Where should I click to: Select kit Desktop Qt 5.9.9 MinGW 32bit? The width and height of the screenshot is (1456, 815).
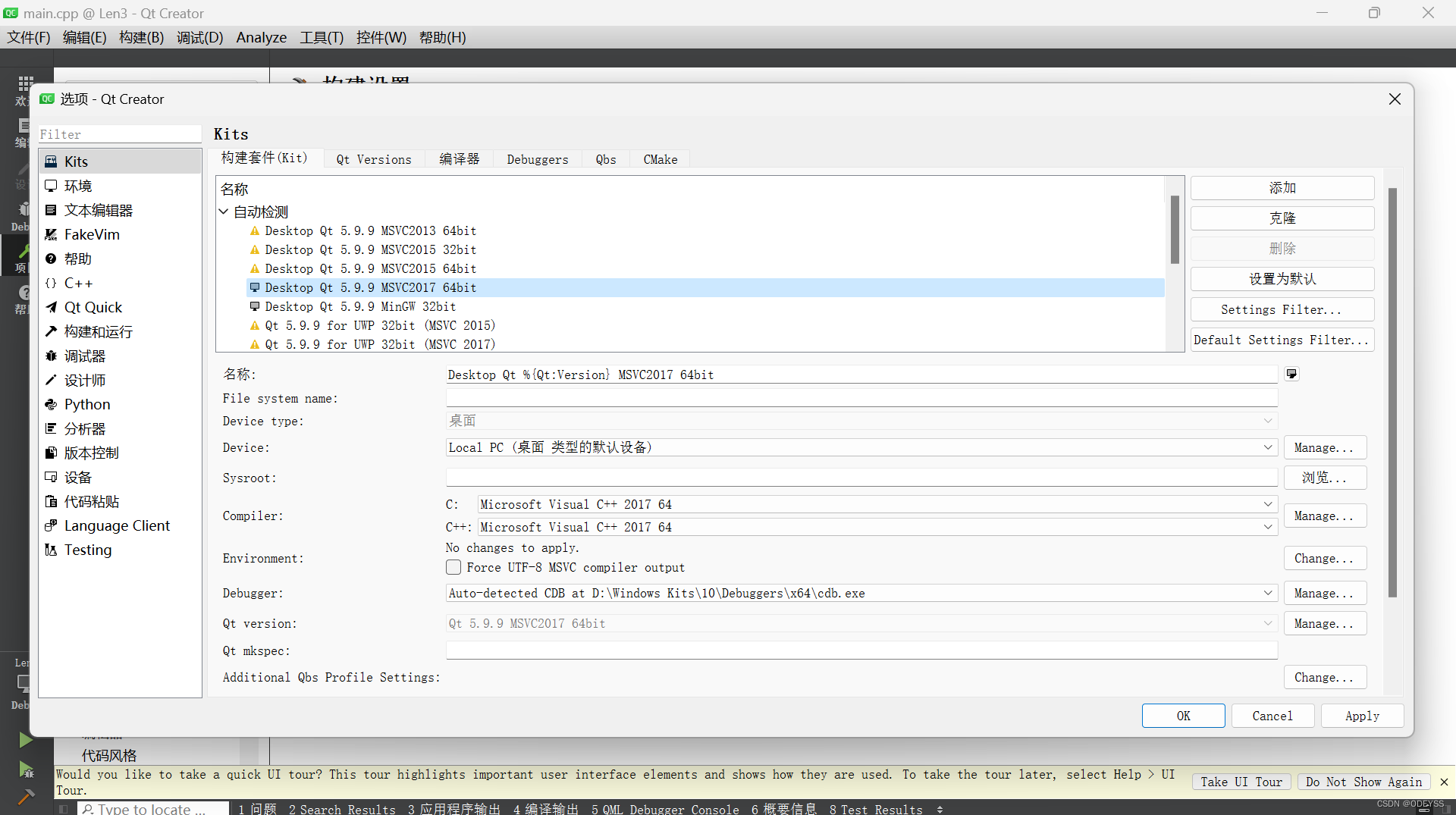pos(705,306)
